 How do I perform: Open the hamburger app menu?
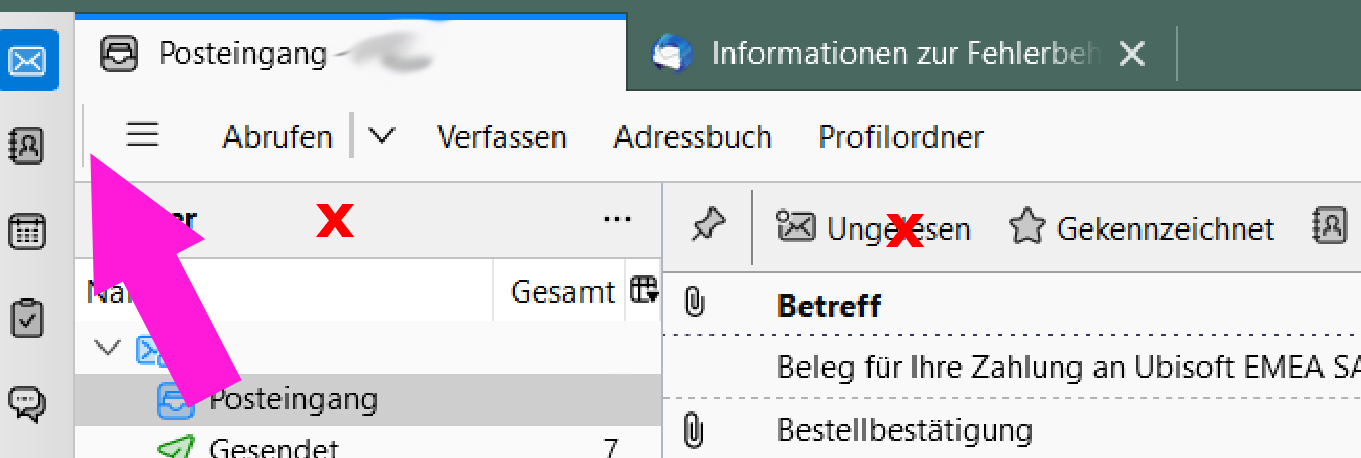coord(143,135)
